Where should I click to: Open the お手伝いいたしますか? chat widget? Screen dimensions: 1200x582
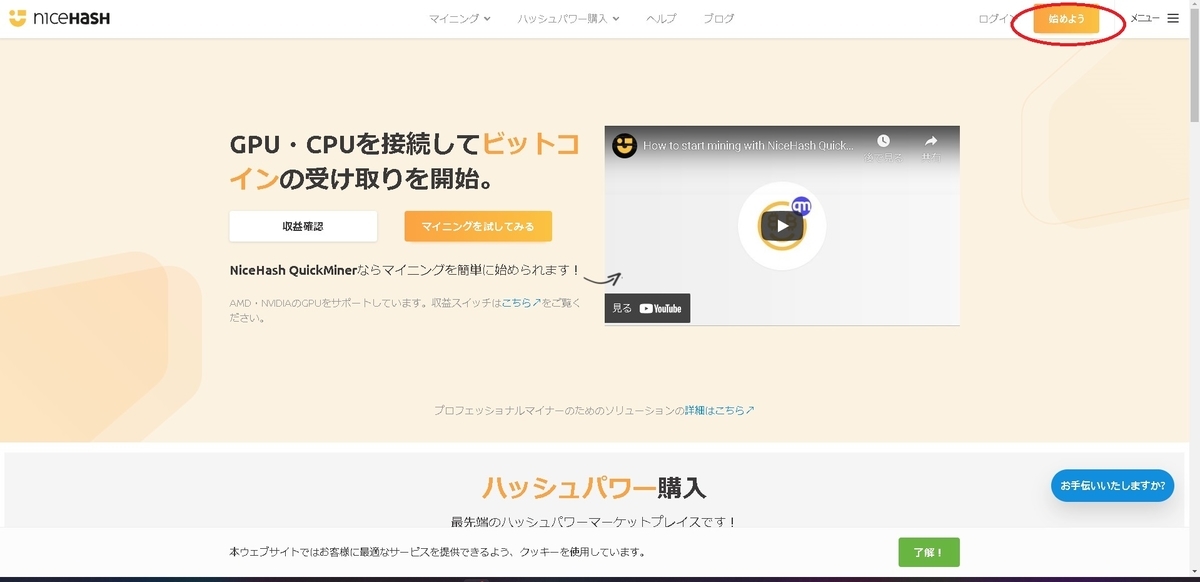(x=1112, y=485)
